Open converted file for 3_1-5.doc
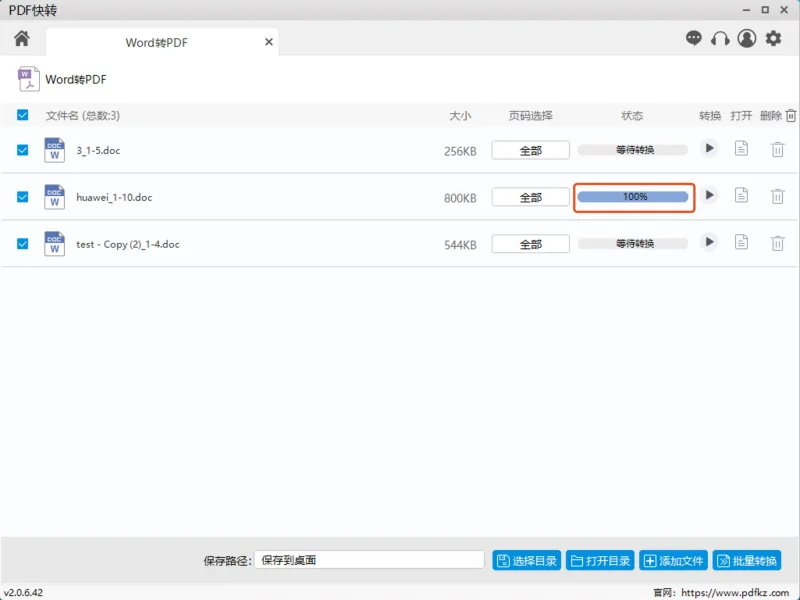 pyautogui.click(x=741, y=148)
